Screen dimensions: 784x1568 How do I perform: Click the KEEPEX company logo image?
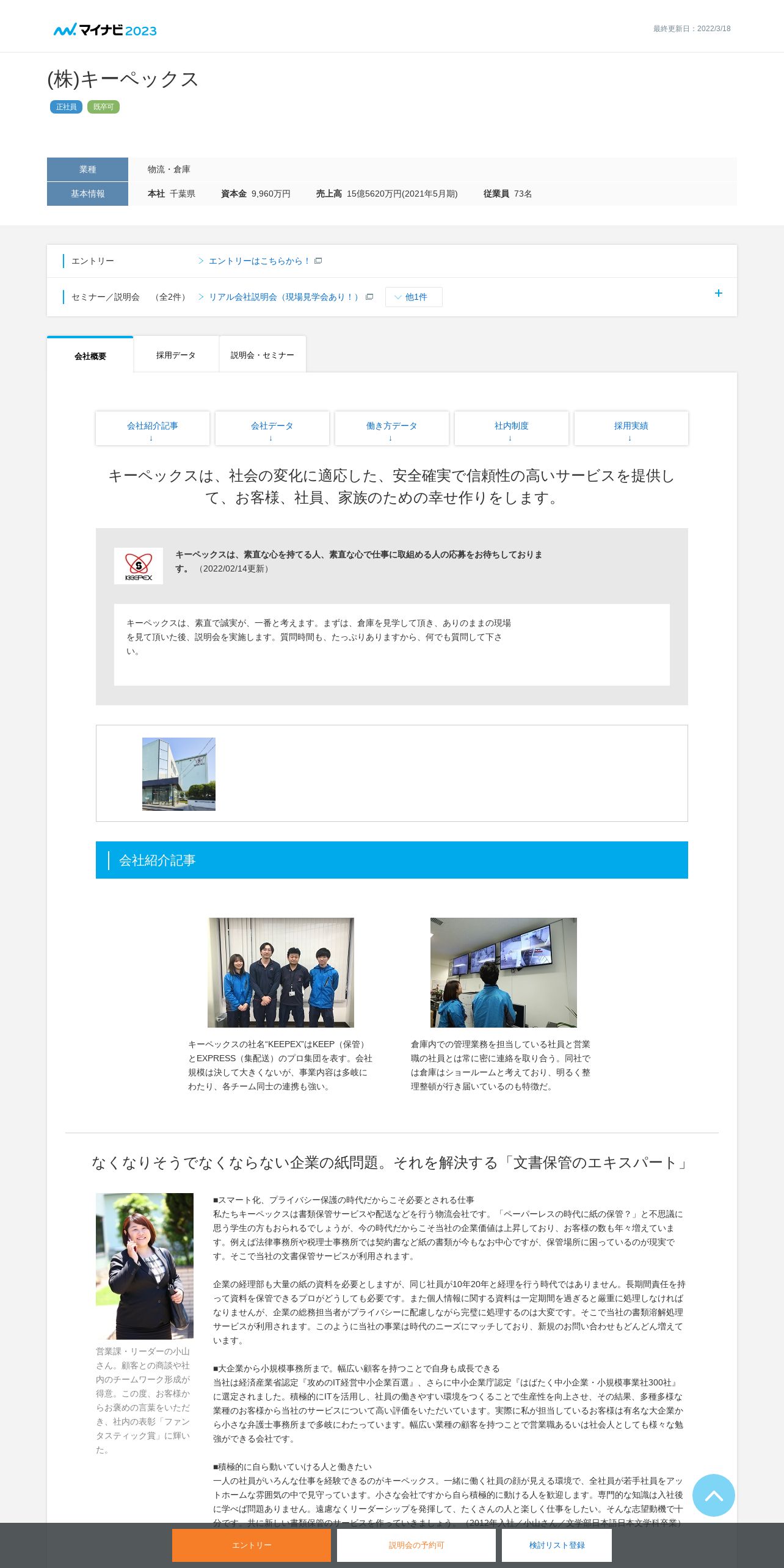coord(139,566)
